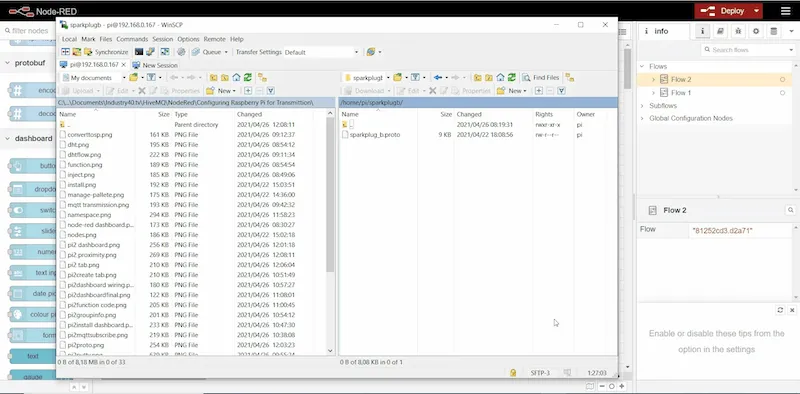800x394 pixels.
Task: Open the Help menu in WinSCP
Action: (x=237, y=39)
